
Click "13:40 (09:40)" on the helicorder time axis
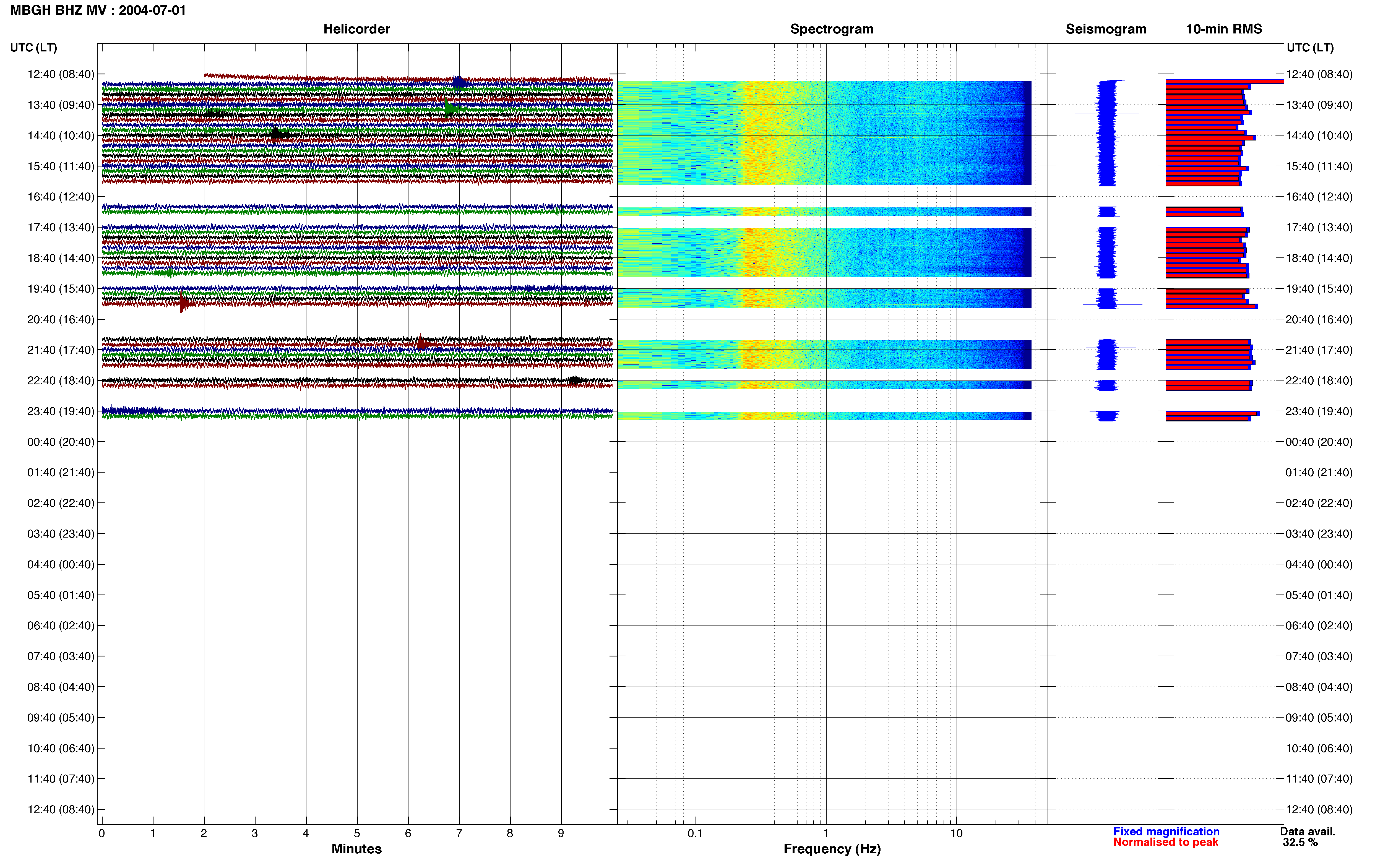point(61,105)
